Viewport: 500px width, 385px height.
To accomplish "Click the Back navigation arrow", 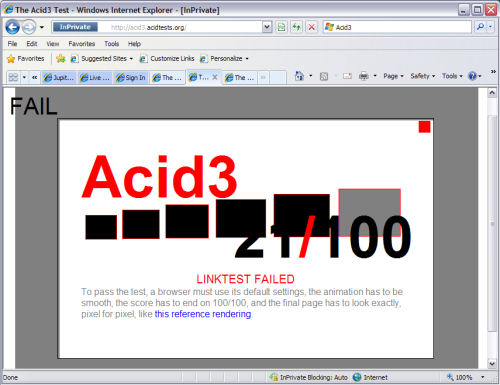I will click(12, 27).
